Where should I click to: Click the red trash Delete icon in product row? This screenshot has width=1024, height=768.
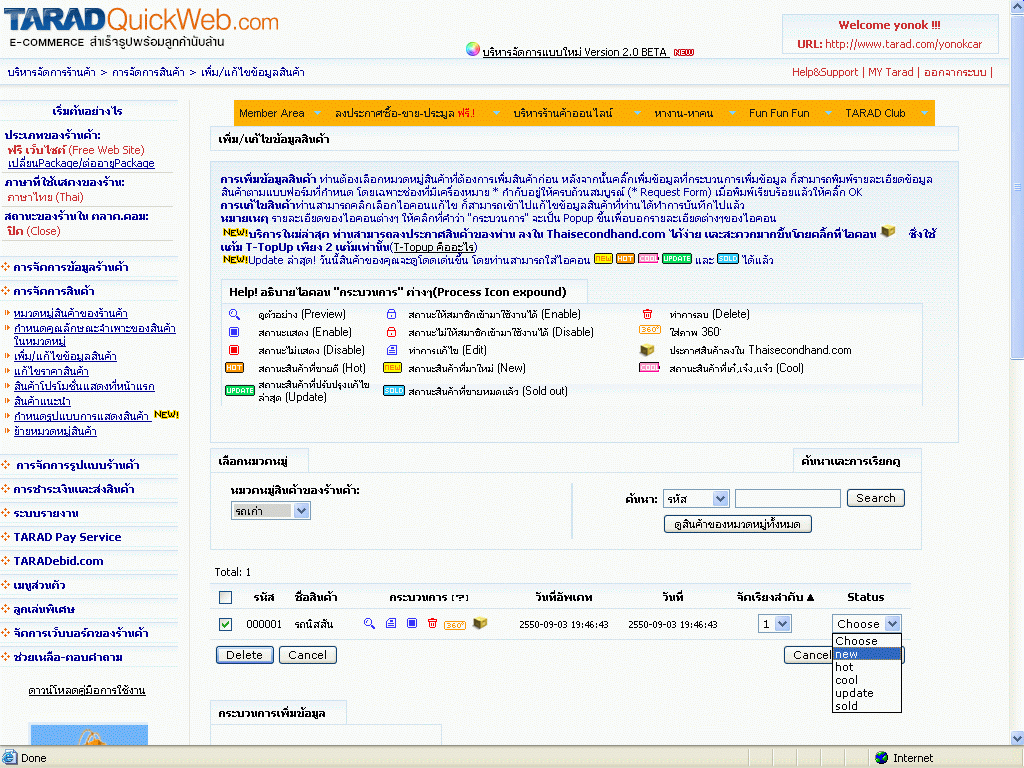(432, 623)
